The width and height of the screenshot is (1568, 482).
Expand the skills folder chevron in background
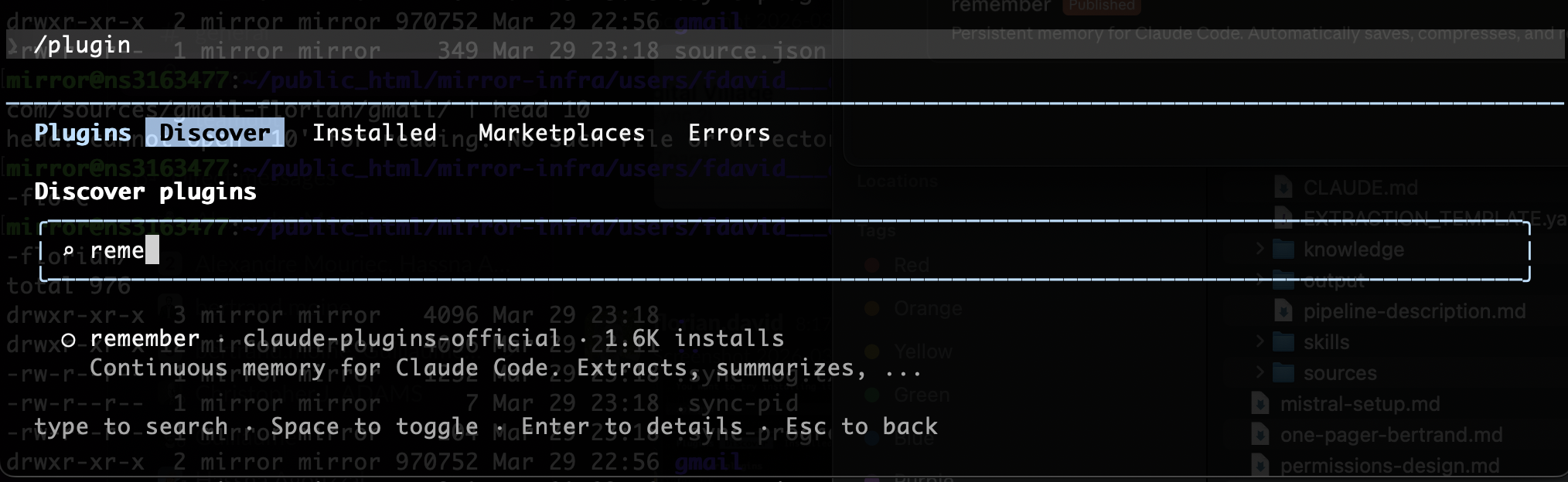[x=1260, y=341]
